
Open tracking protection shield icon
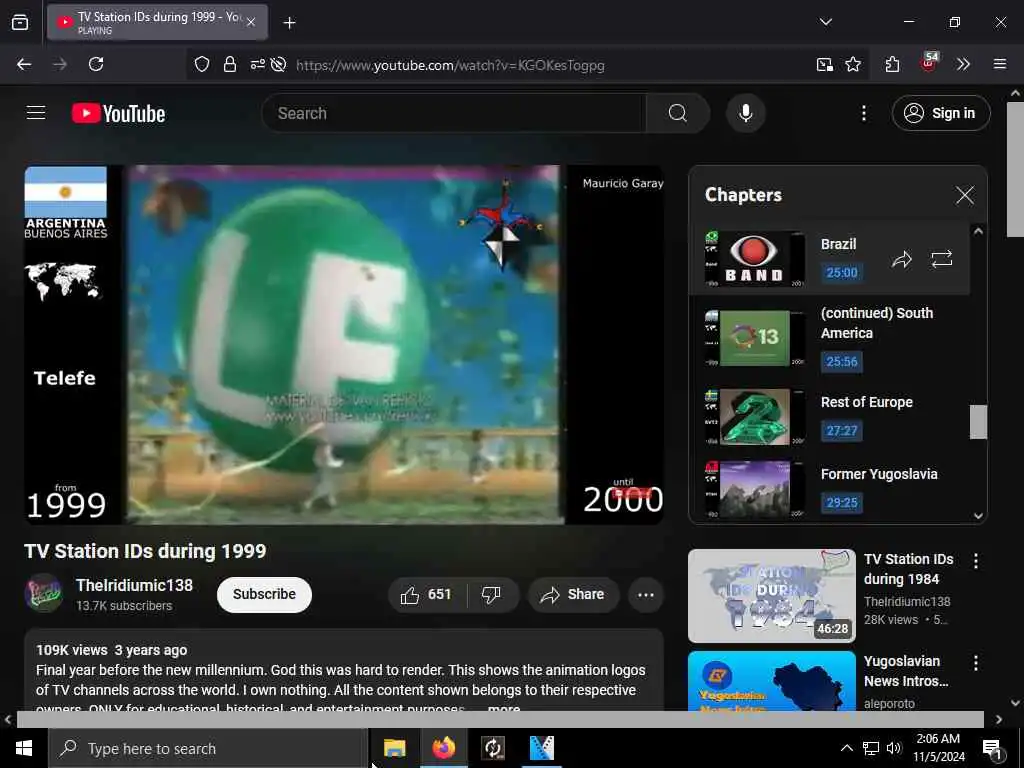202,64
